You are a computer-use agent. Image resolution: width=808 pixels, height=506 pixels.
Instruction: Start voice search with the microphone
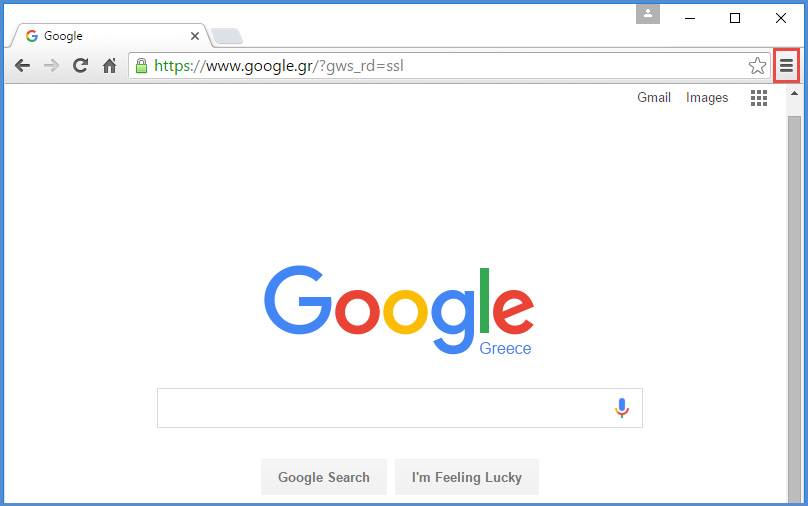622,408
